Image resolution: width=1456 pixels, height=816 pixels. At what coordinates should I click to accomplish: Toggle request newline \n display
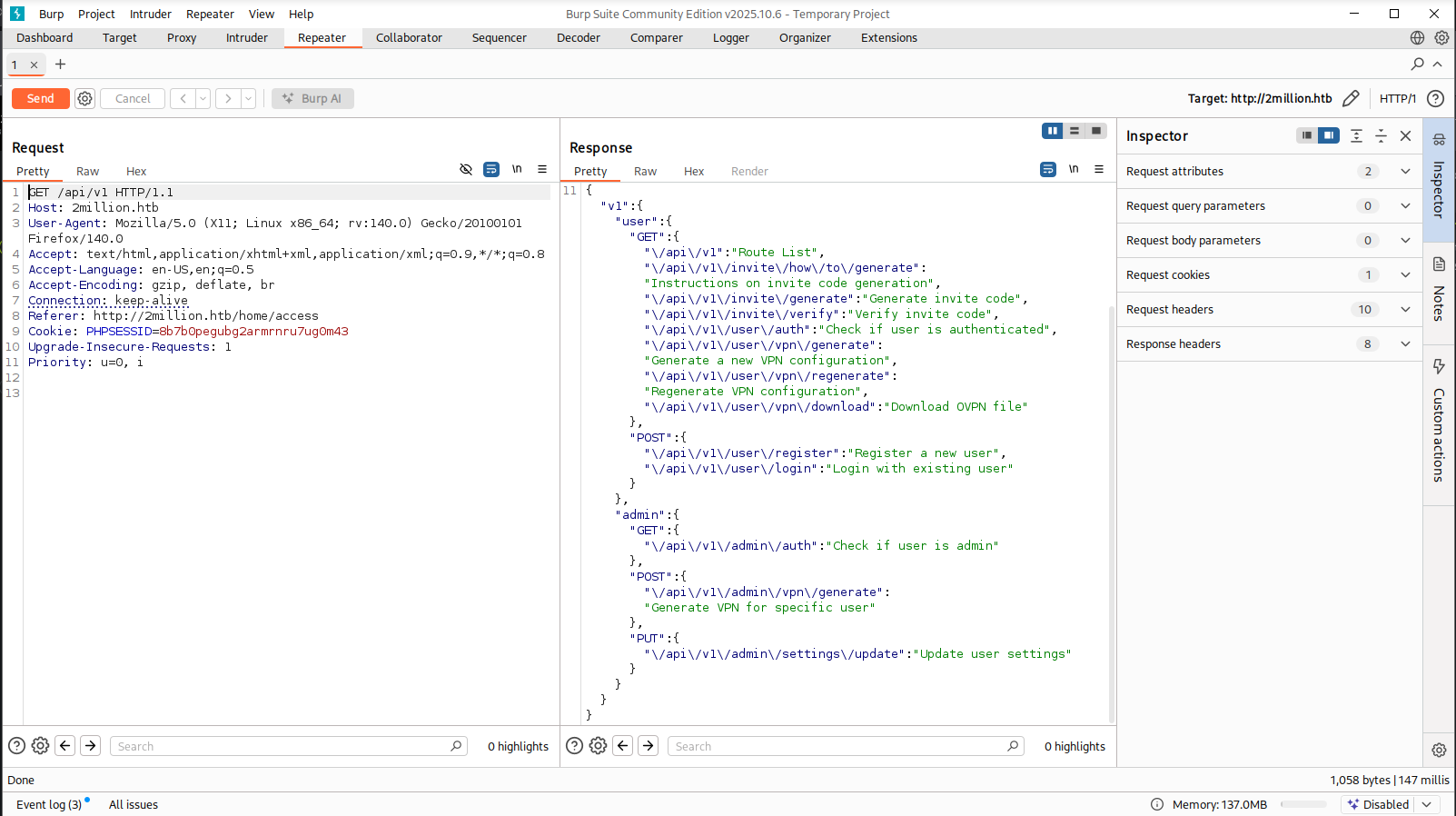517,169
